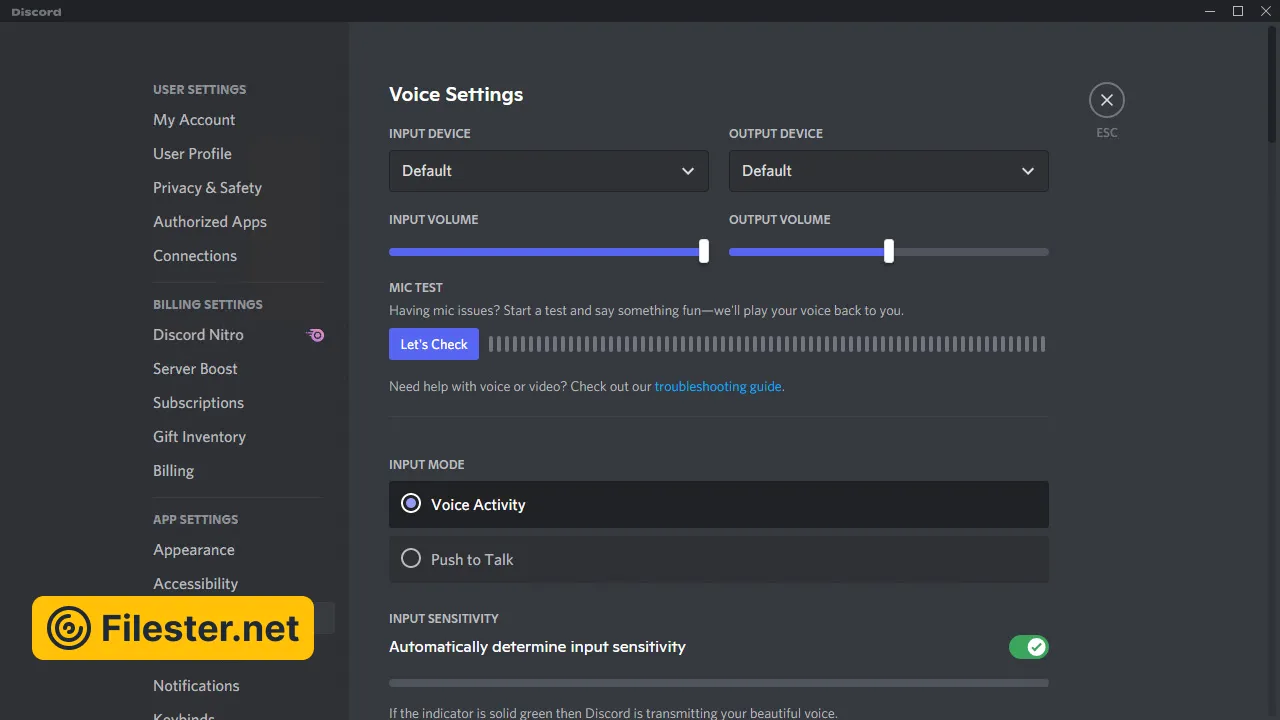Close settings with the ESC X icon
The height and width of the screenshot is (720, 1280).
[1106, 100]
